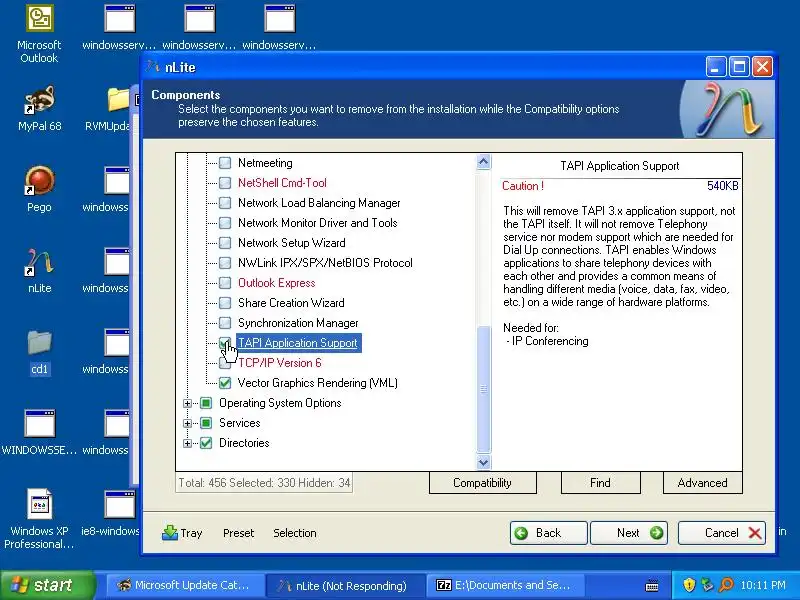Click the green-arrow network tray icon

[707, 585]
